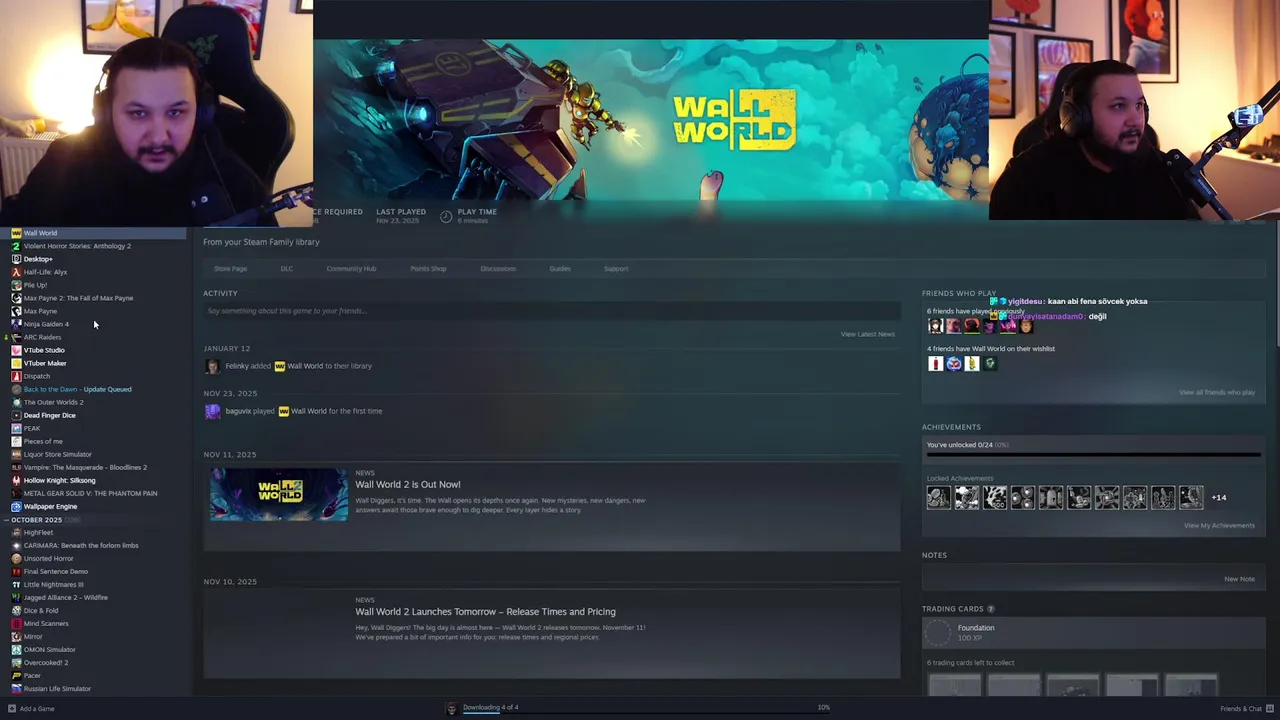Click the Foundation badge circle icon

point(938,632)
